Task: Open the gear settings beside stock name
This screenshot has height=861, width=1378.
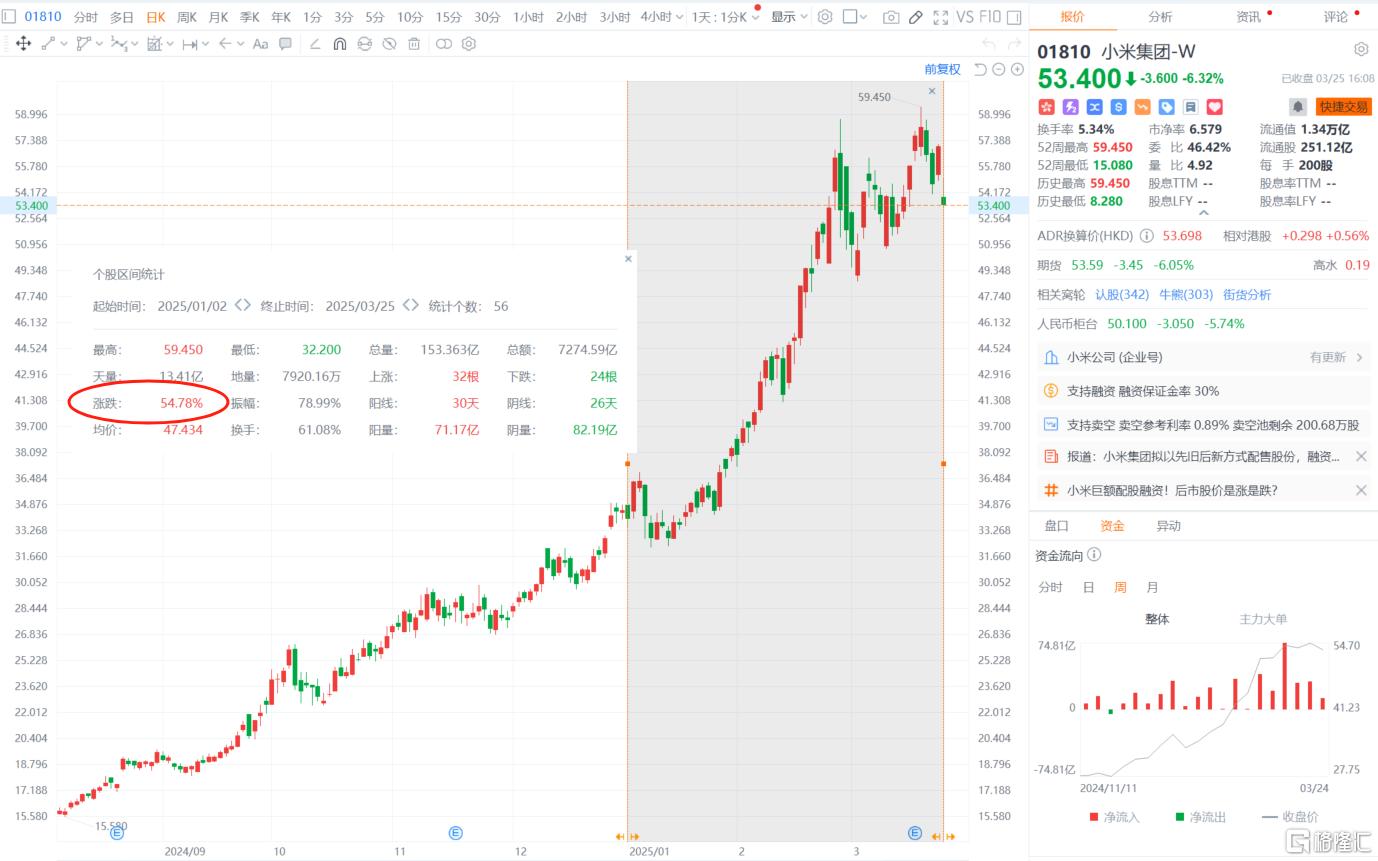Action: (1360, 50)
